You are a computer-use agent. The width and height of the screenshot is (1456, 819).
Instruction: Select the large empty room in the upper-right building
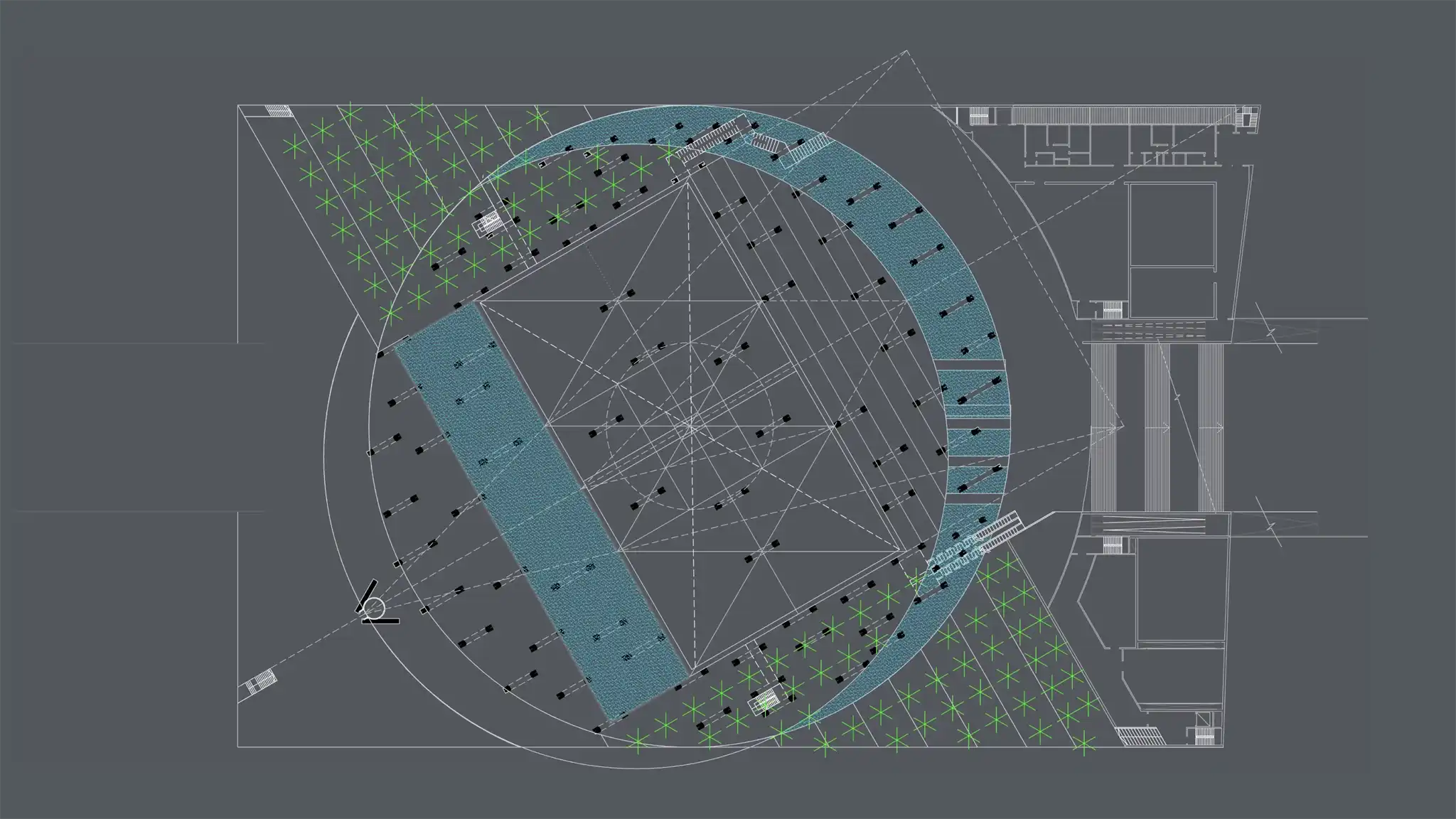(x=1172, y=224)
